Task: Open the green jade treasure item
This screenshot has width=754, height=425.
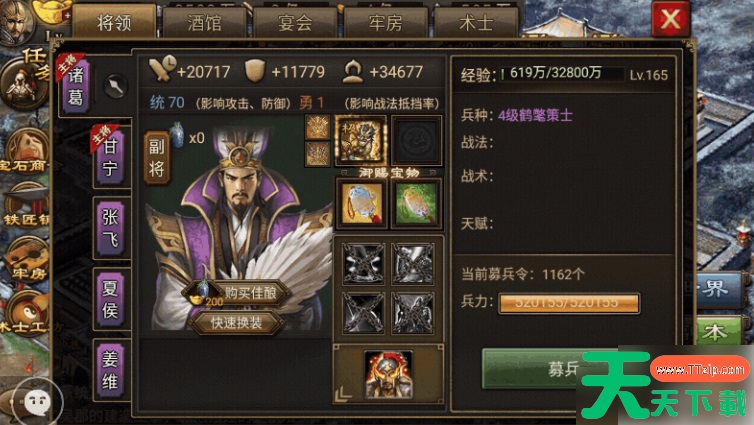Action: [416, 204]
